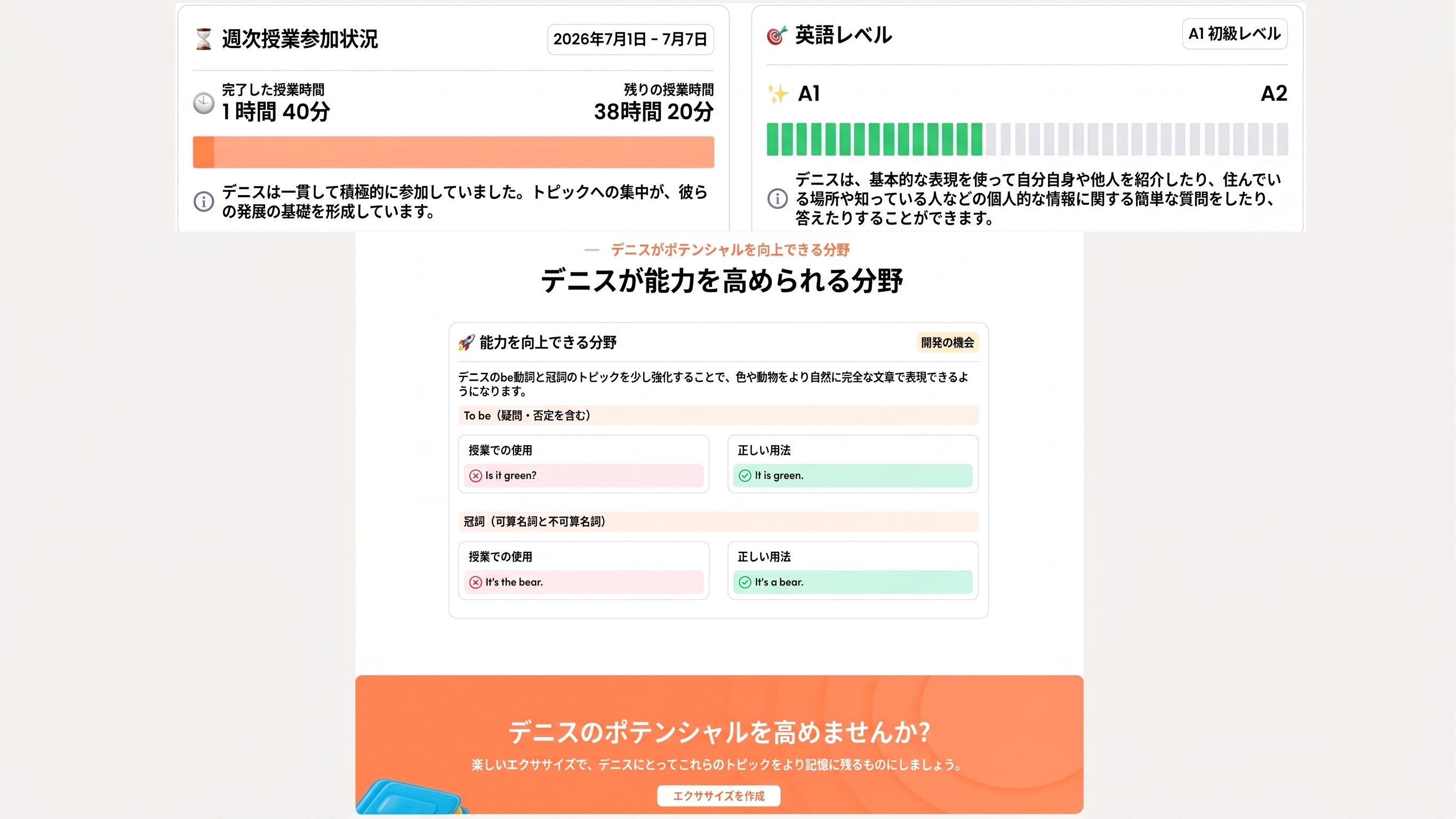Screen dimensions: 1456x819
Task: Click 授業での使用 label in the To be section
Action: (x=500, y=451)
